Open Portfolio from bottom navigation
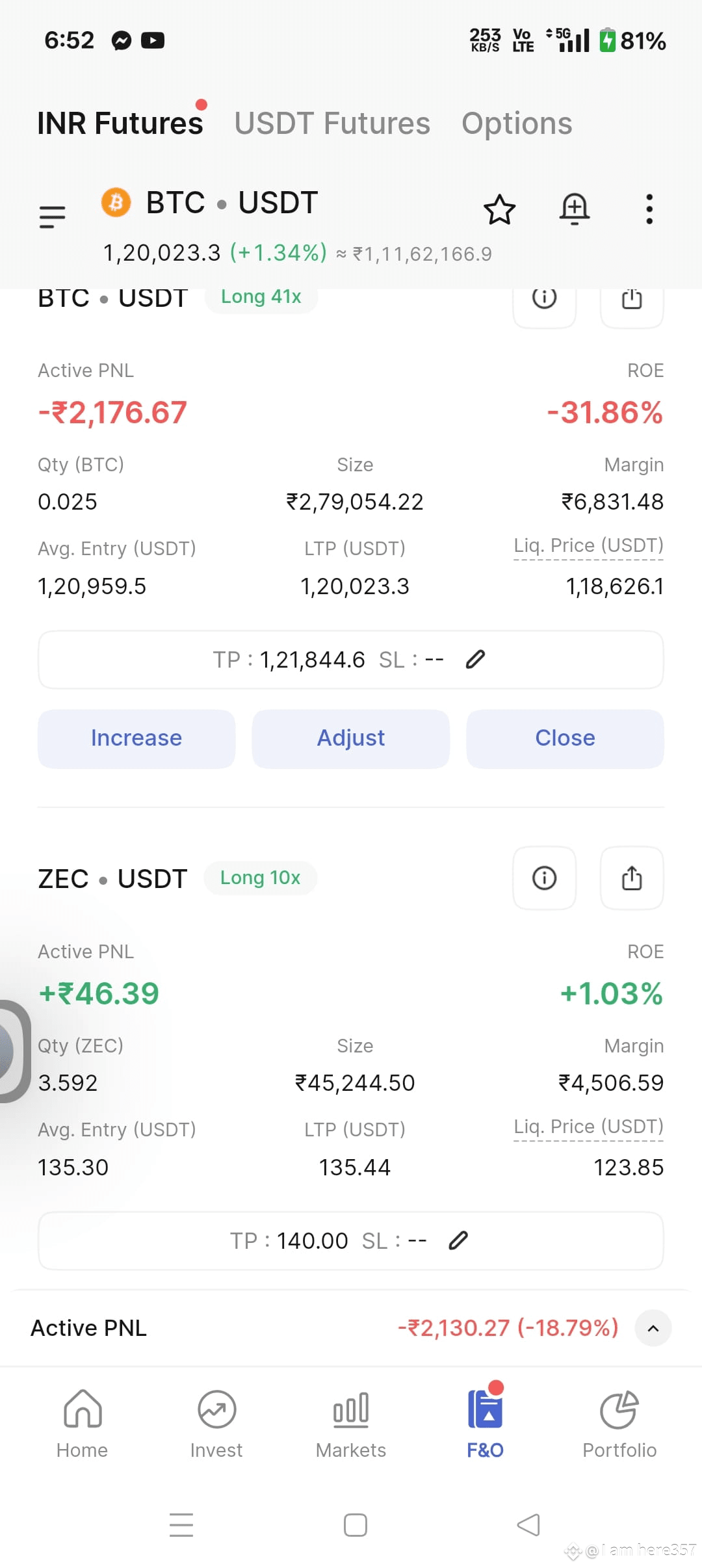Viewport: 702px width, 1568px height. [x=619, y=1424]
